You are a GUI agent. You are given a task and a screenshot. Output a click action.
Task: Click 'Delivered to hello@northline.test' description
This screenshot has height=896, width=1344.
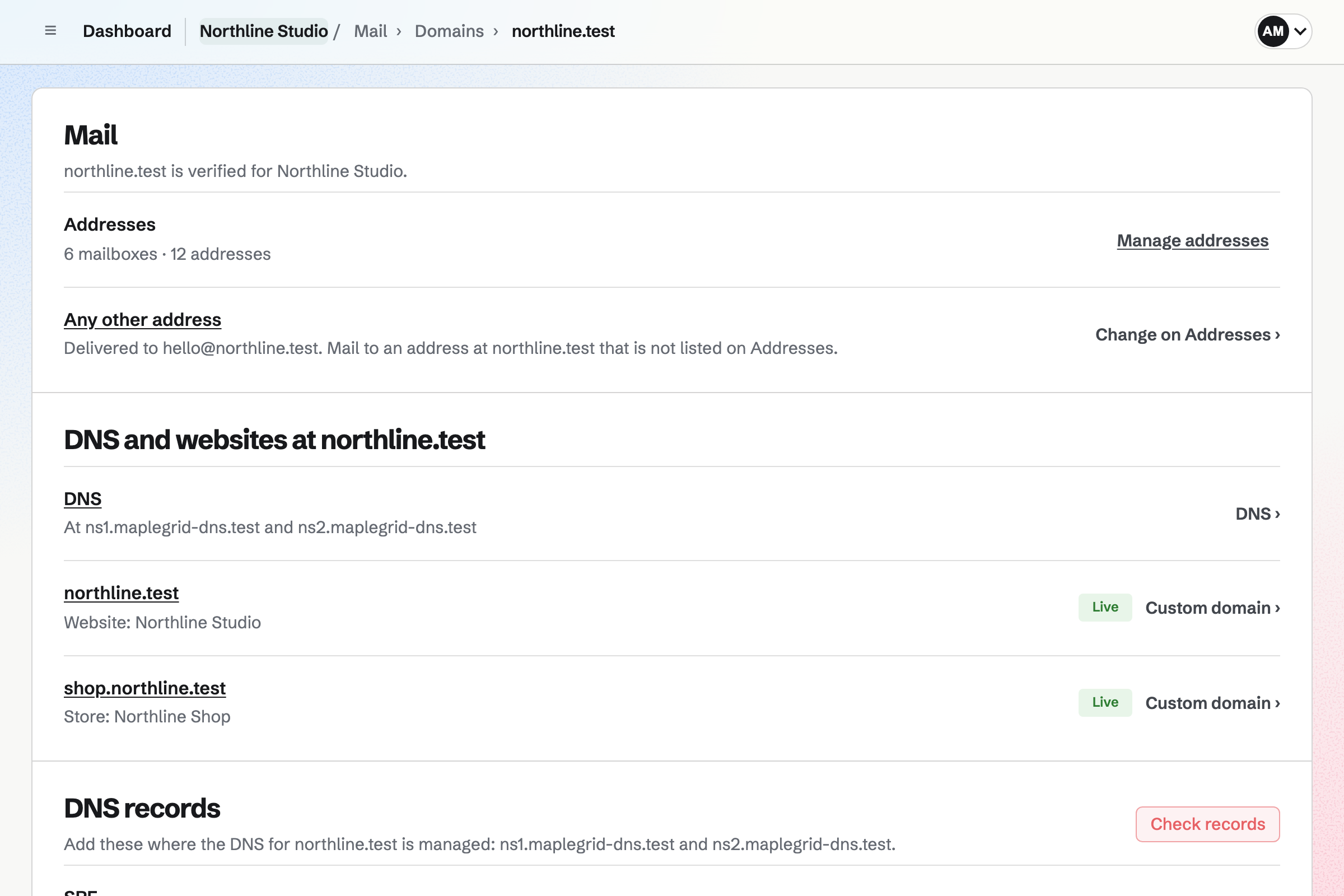(x=451, y=348)
